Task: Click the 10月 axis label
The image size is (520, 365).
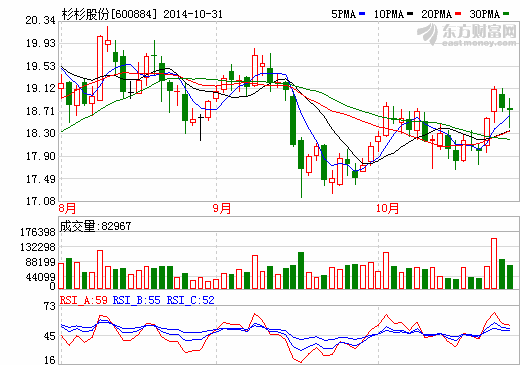Action: pos(387,208)
